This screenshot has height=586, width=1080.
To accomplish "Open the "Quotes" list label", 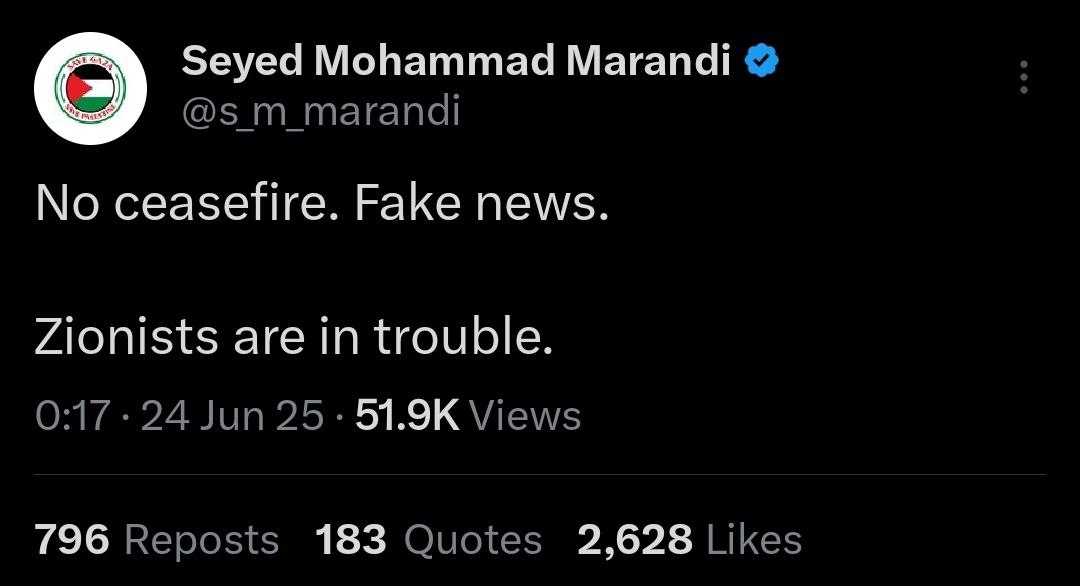I will pyautogui.click(x=473, y=540).
